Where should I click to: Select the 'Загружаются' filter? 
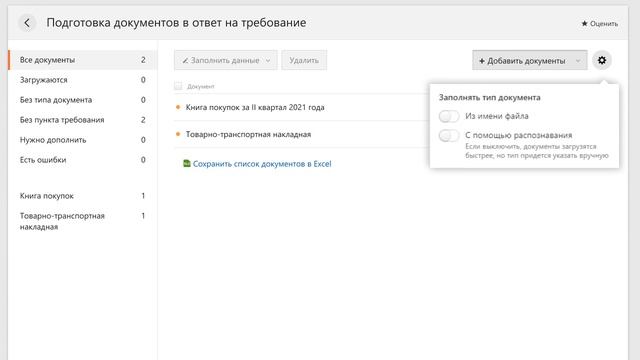tap(82, 80)
